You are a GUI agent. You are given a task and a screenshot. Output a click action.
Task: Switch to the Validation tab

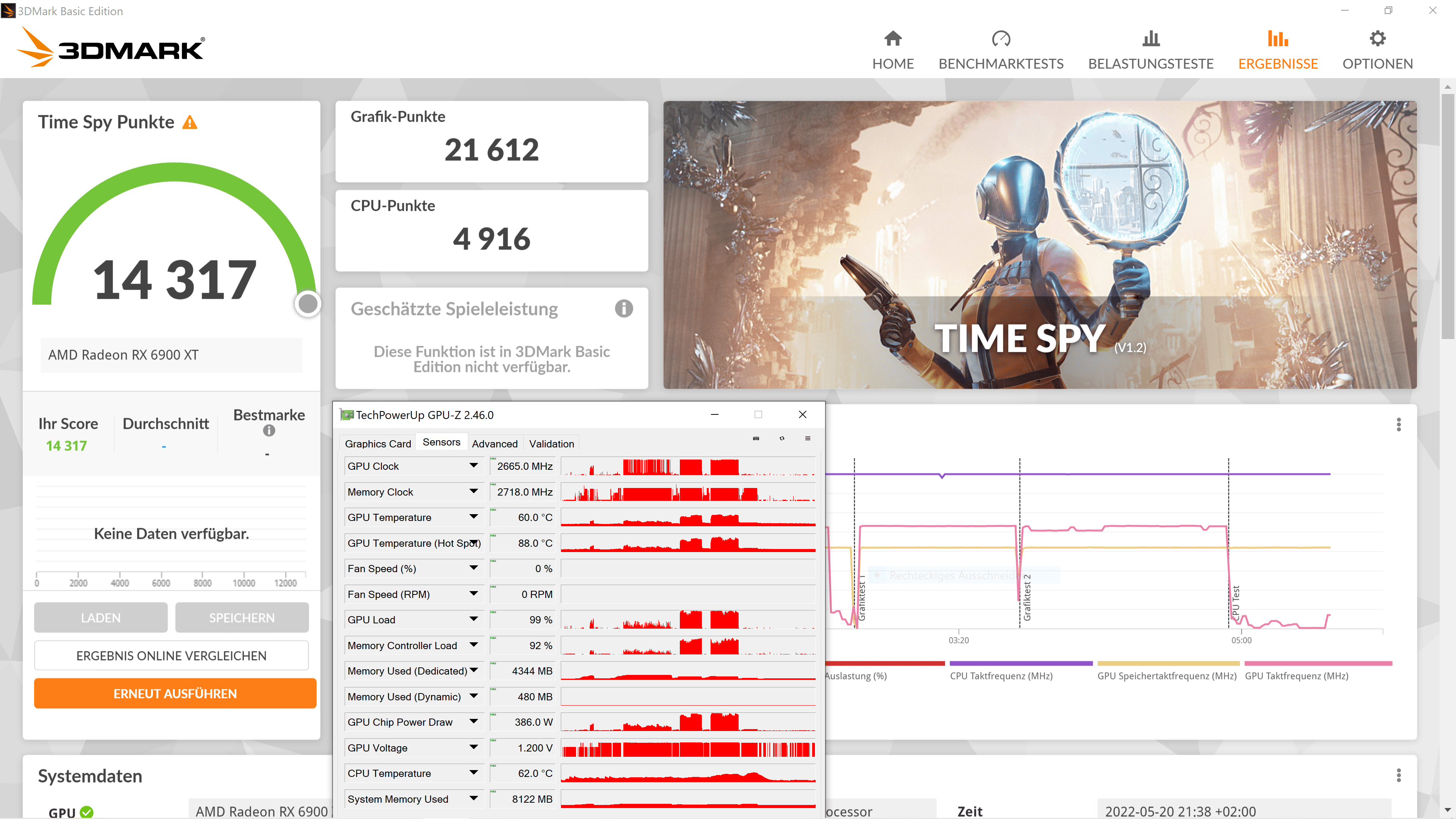click(551, 444)
